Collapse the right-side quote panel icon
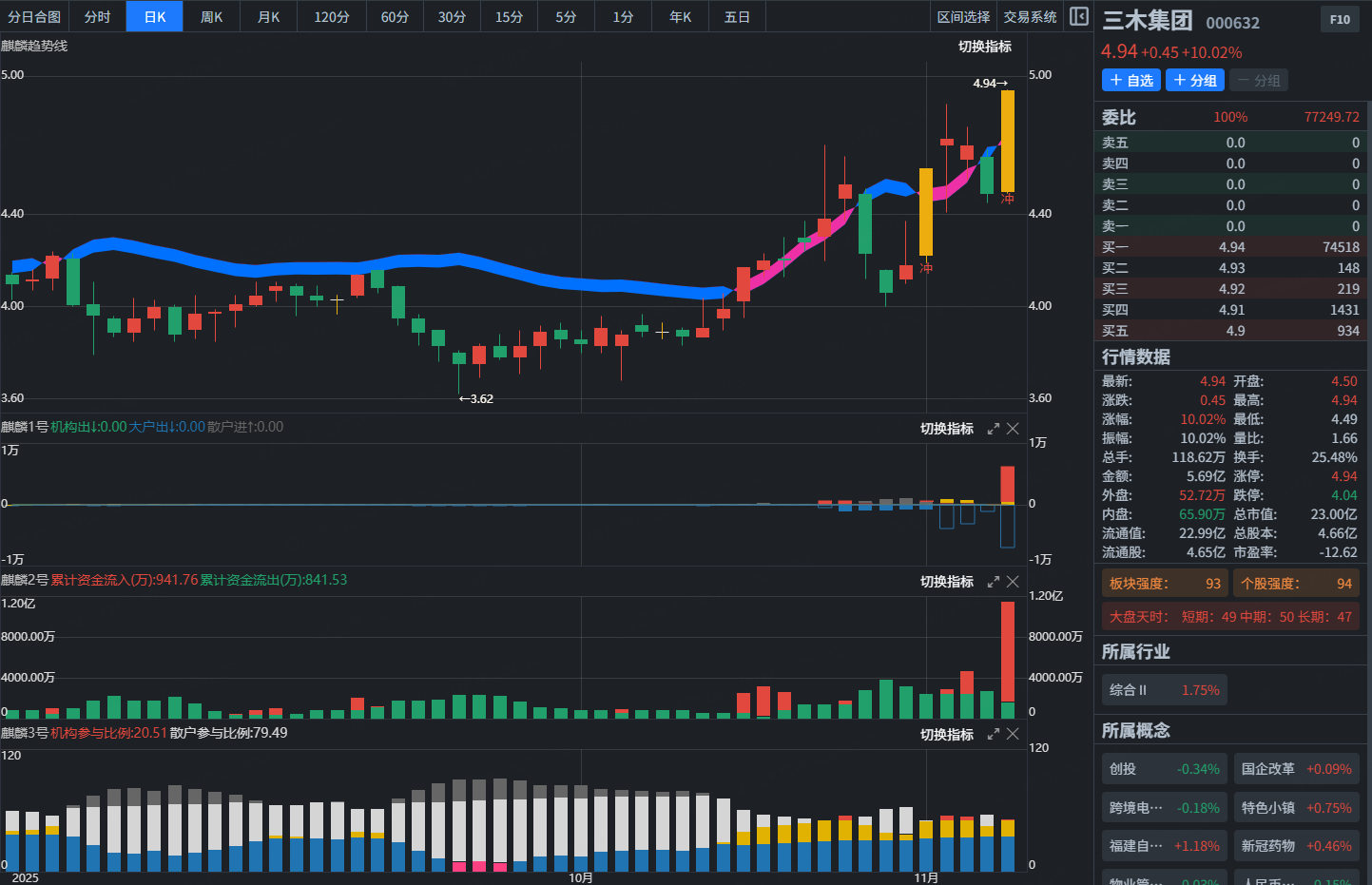Screen dimensions: 1372x885 (x=1078, y=16)
